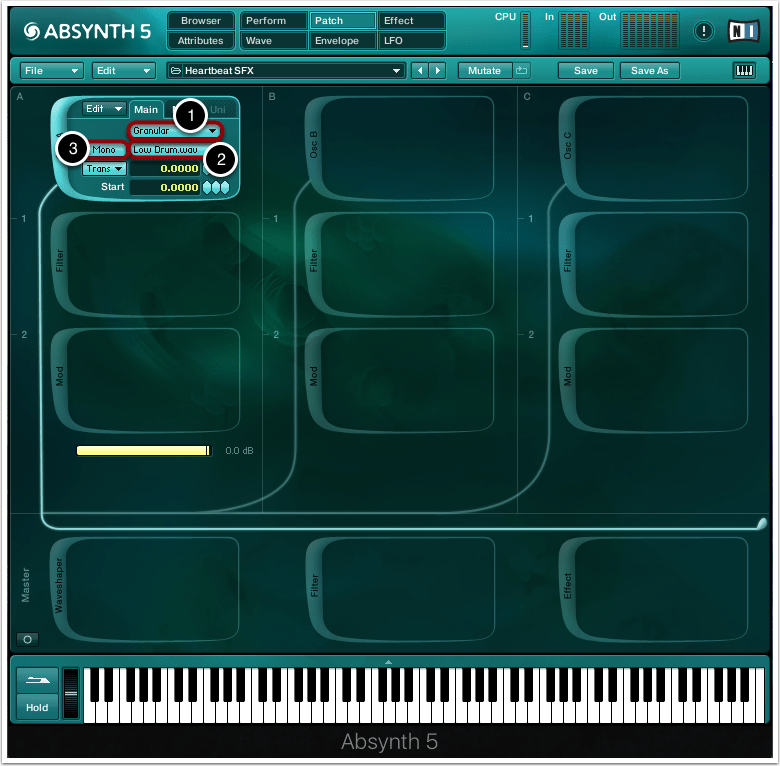This screenshot has height=766, width=780.
Task: Activate the Master Filter slot
Action: [400, 588]
